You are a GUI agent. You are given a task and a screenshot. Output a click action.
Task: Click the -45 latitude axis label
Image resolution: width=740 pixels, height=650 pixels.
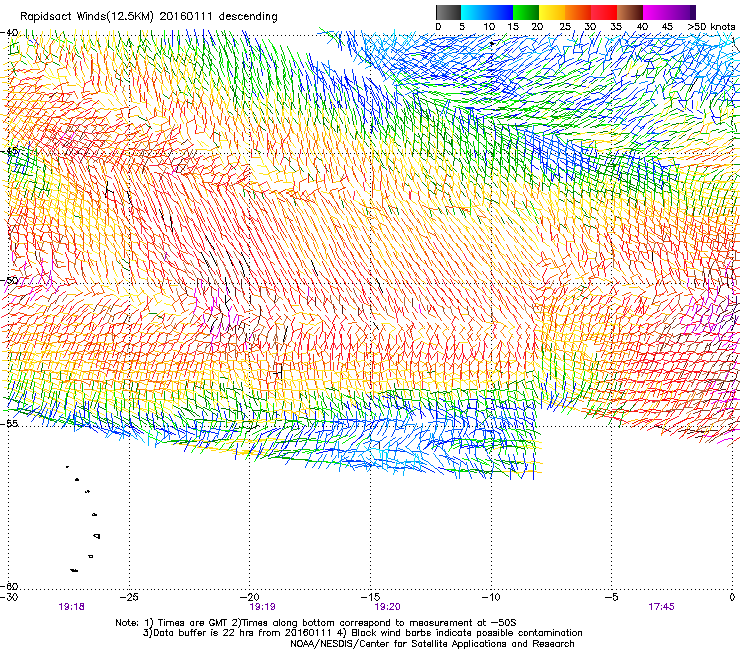click(x=9, y=152)
